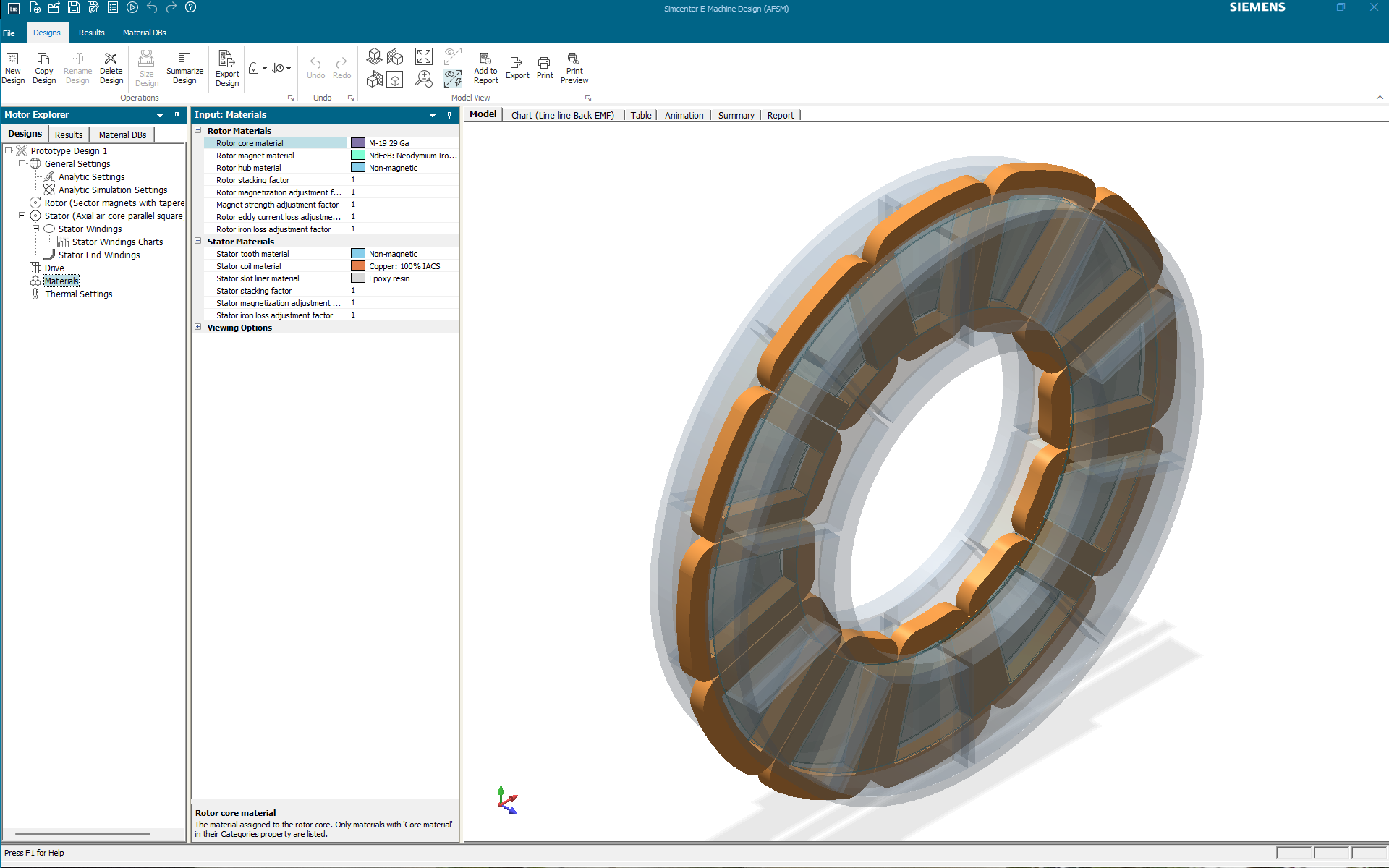Open the Summary tab in model view
The width and height of the screenshot is (1389, 868).
(736, 115)
